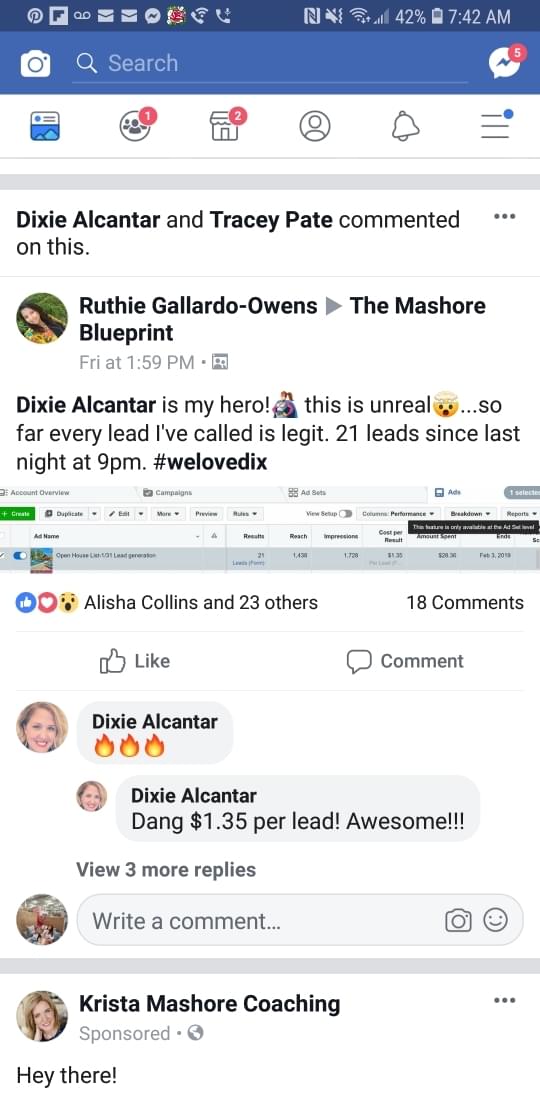Open the Profile tab icon
The width and height of the screenshot is (540, 1110).
point(315,126)
